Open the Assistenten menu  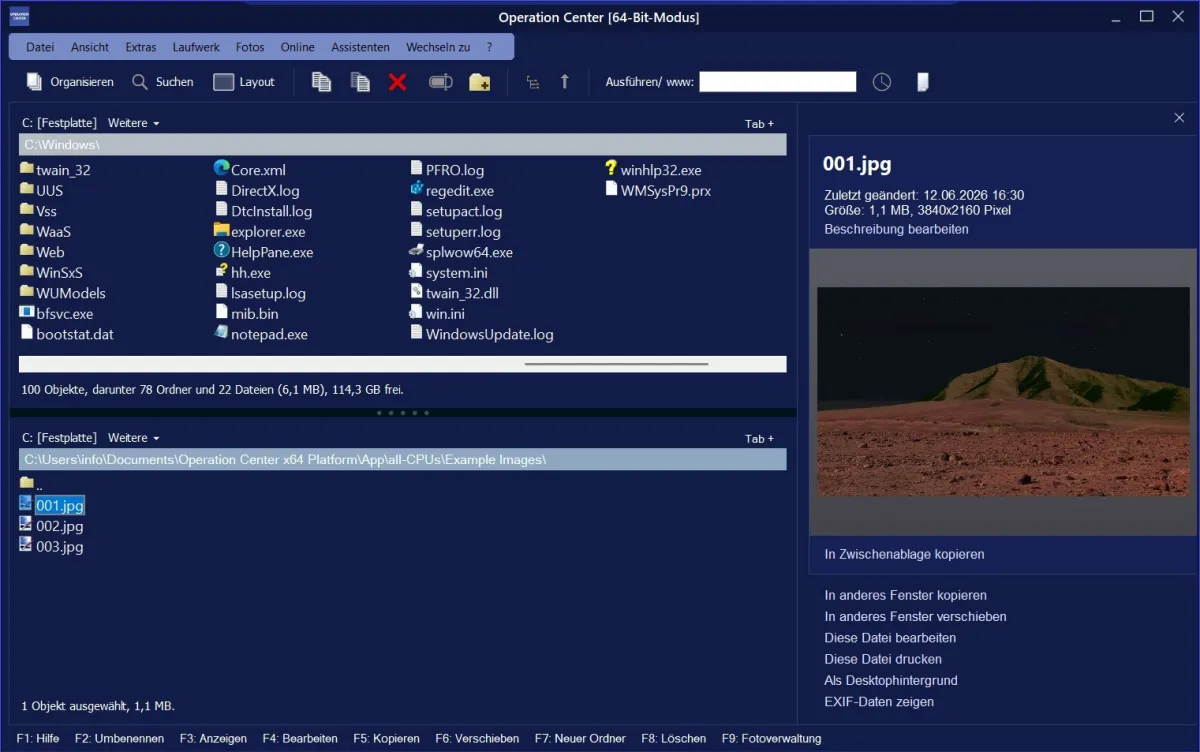pos(360,47)
